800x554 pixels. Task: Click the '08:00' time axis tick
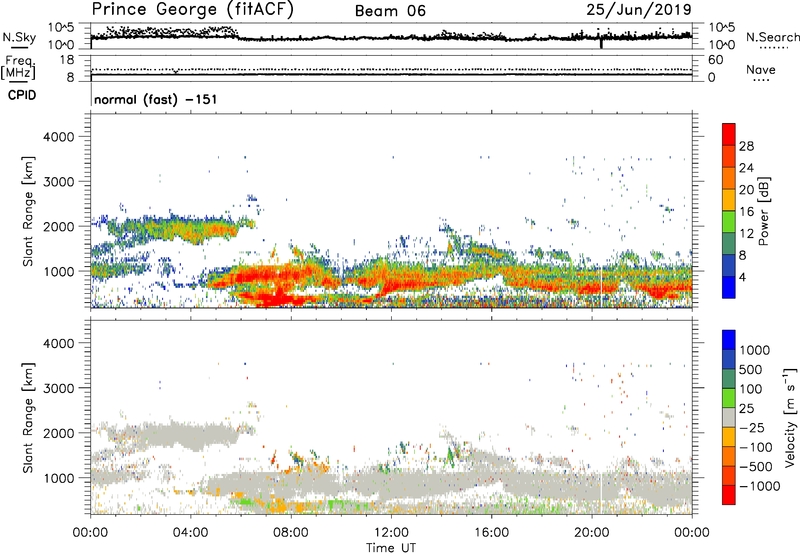click(x=291, y=533)
